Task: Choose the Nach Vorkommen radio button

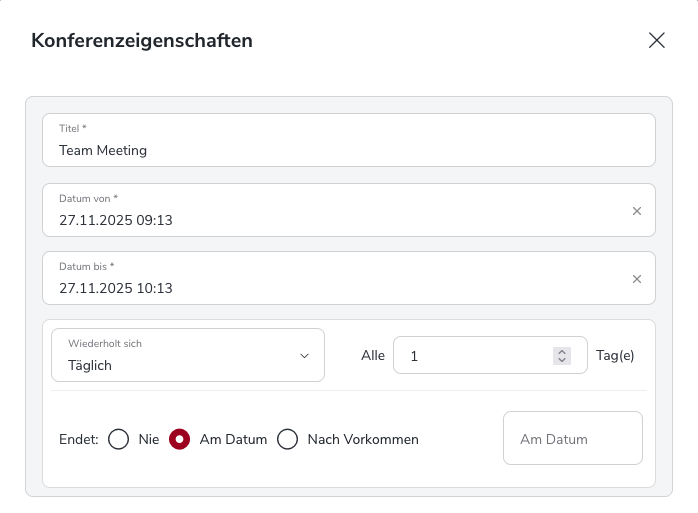Action: pyautogui.click(x=288, y=439)
